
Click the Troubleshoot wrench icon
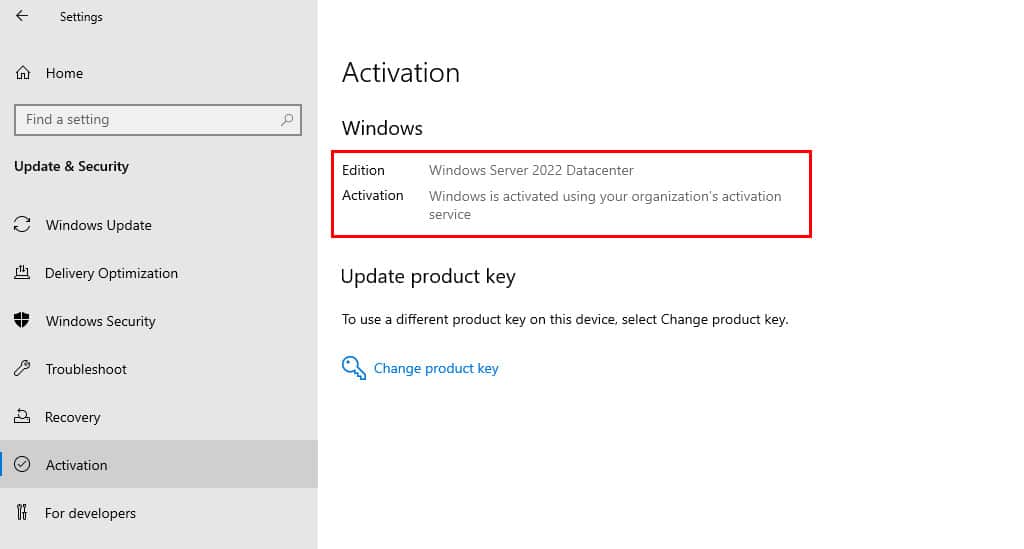[22, 368]
